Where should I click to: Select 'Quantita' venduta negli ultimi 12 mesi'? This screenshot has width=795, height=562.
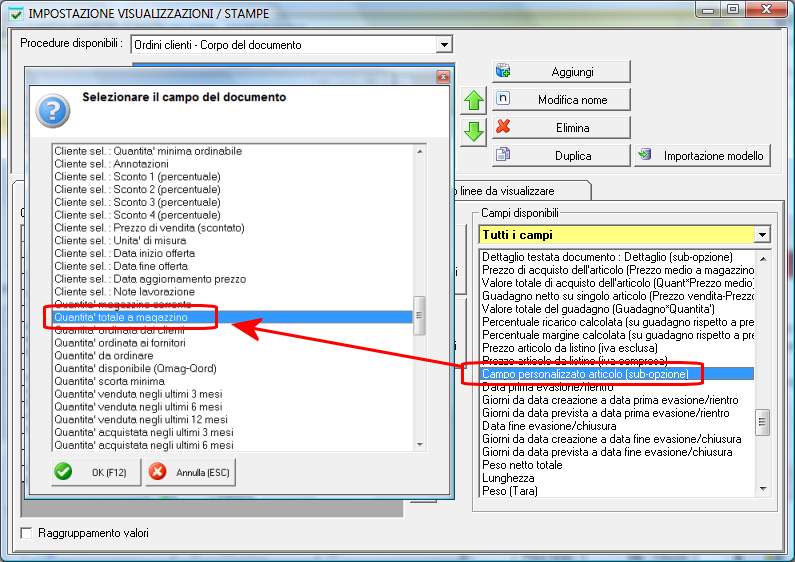tap(233, 419)
